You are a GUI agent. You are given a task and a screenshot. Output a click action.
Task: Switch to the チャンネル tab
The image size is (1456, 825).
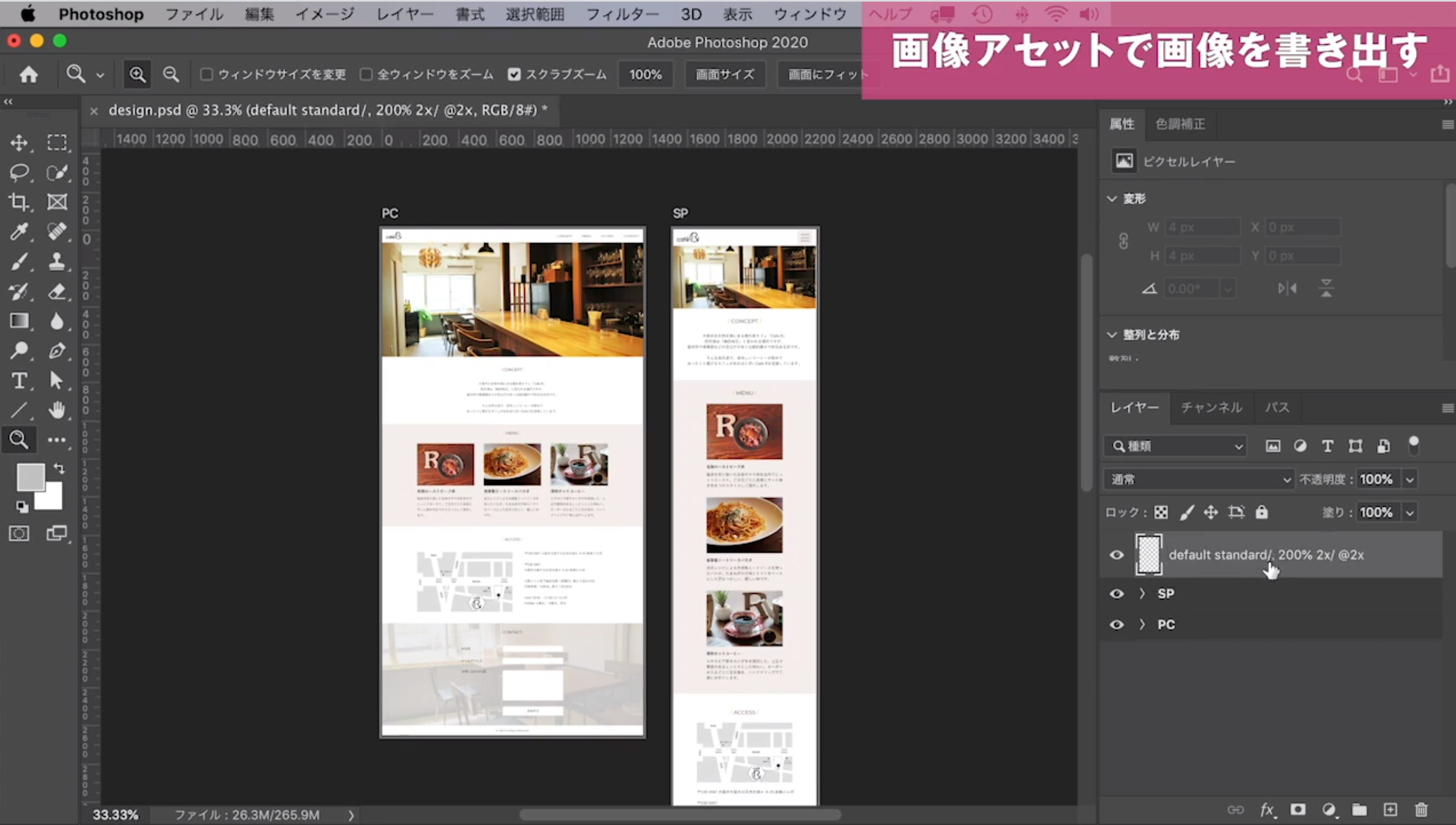1211,407
